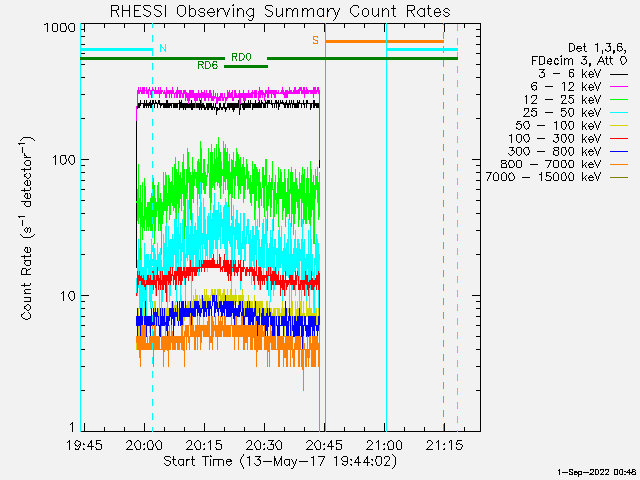Click the yellow line swatch for 50 - 100 keV
Viewport: 640px width, 480px height.
tap(619, 126)
